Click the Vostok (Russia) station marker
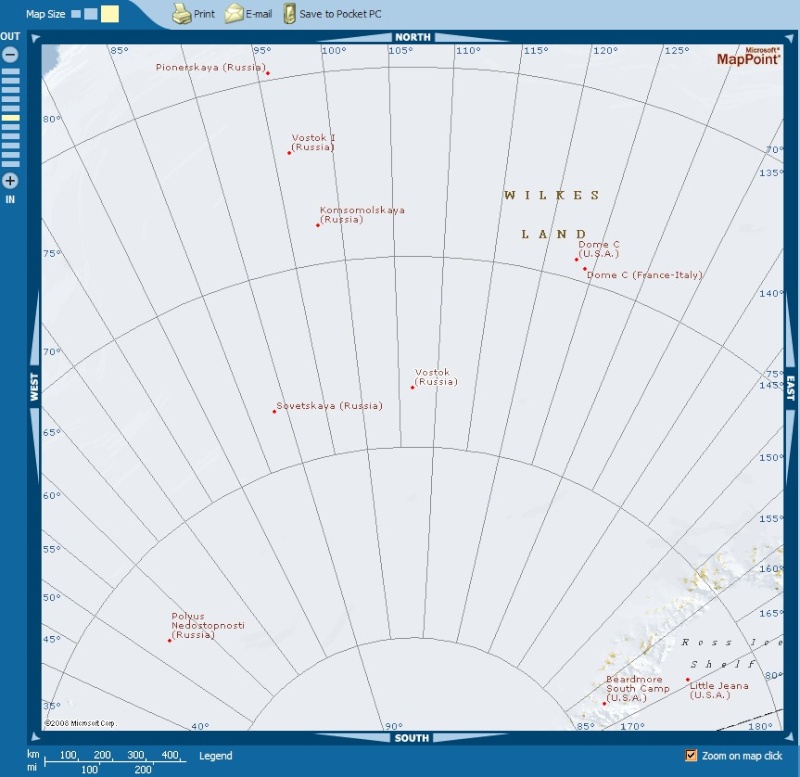 (412, 387)
